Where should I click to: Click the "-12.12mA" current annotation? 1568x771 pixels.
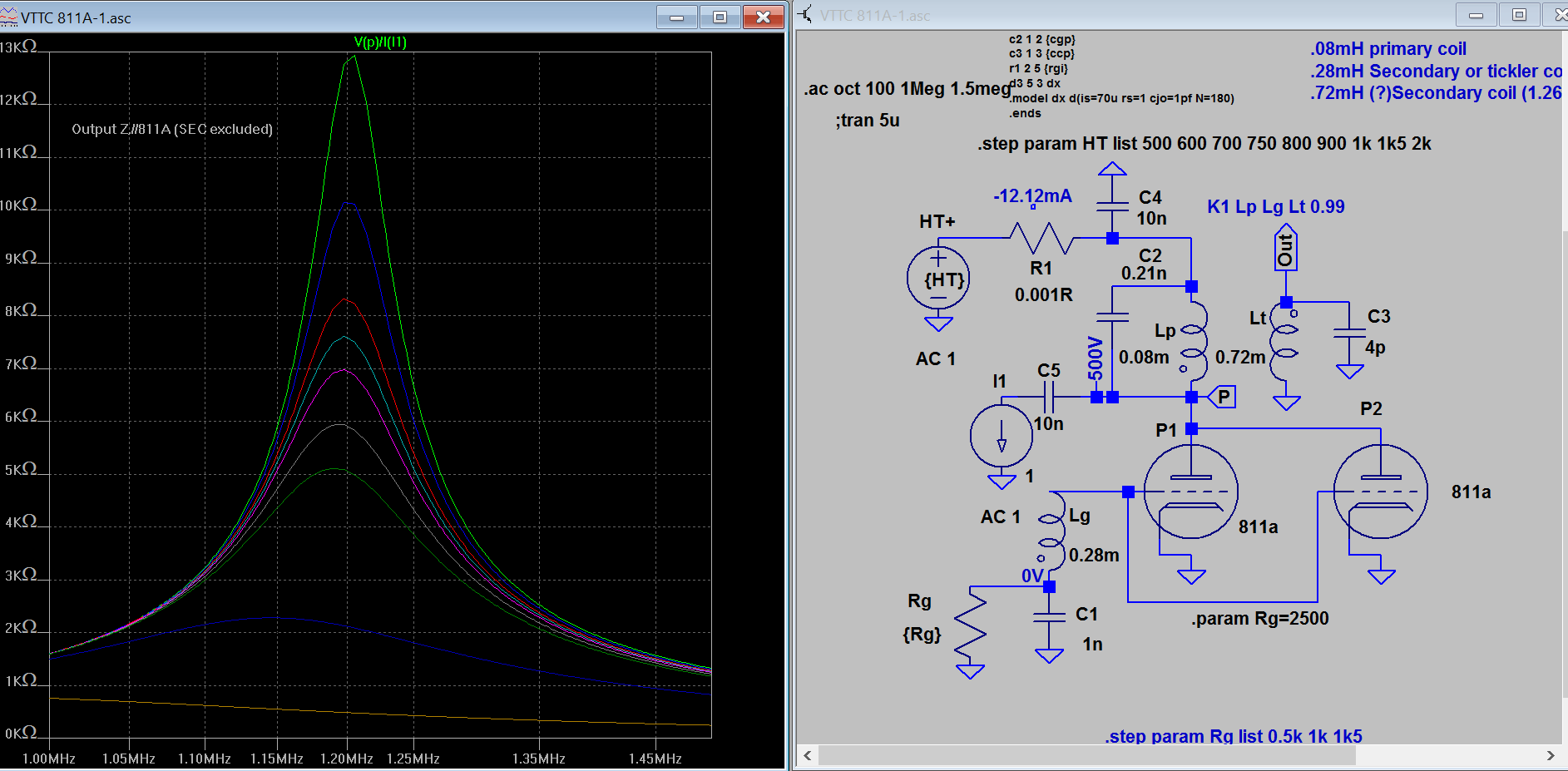click(1032, 196)
